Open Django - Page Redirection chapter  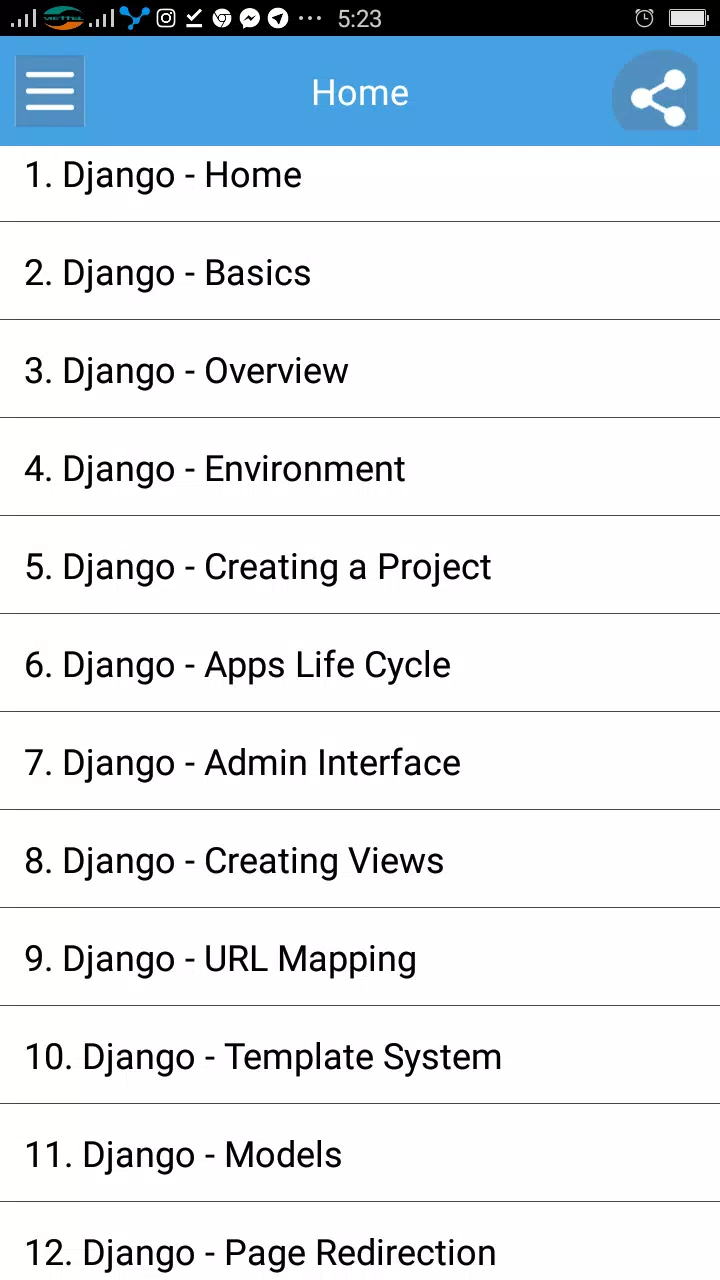pos(360,1241)
